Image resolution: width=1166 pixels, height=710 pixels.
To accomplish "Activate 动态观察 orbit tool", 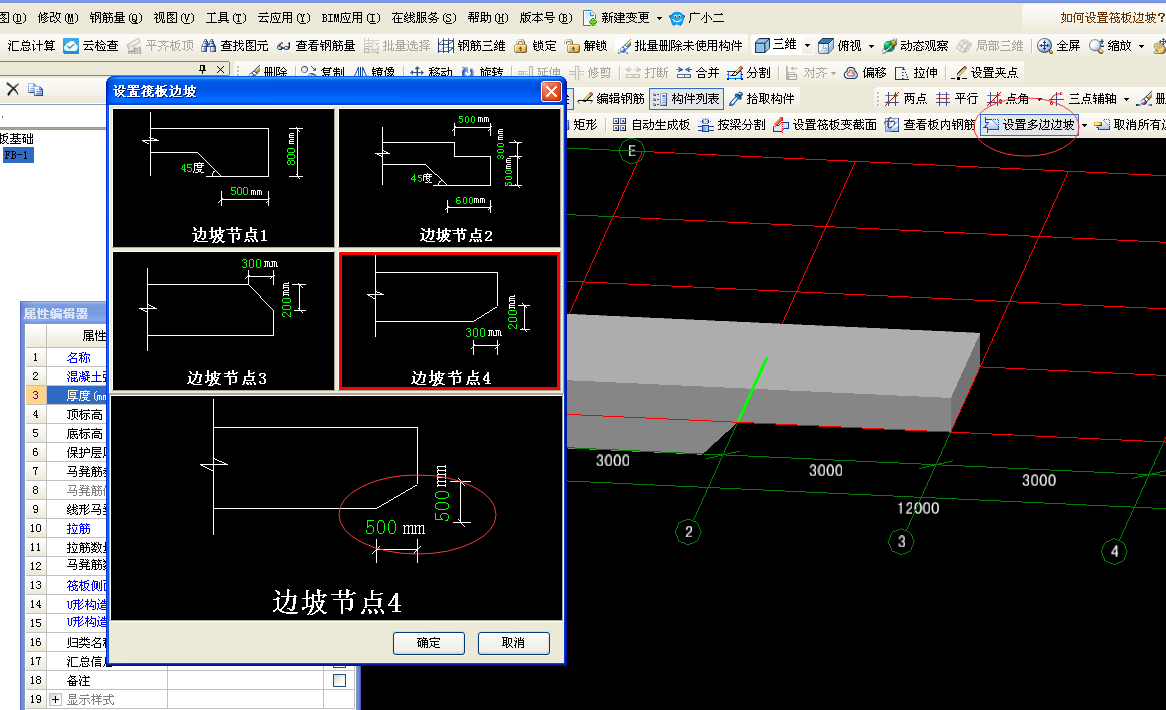I will [915, 46].
